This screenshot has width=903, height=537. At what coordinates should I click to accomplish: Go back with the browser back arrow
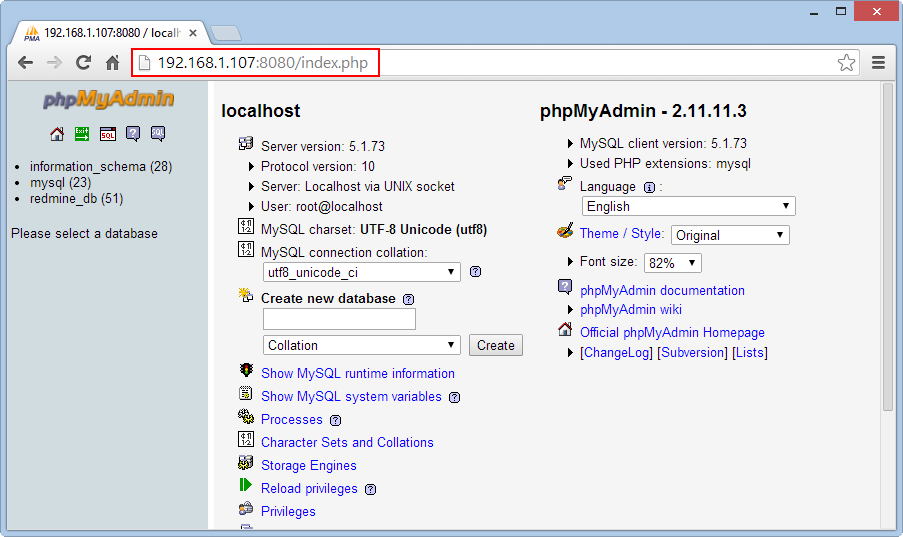pyautogui.click(x=25, y=62)
